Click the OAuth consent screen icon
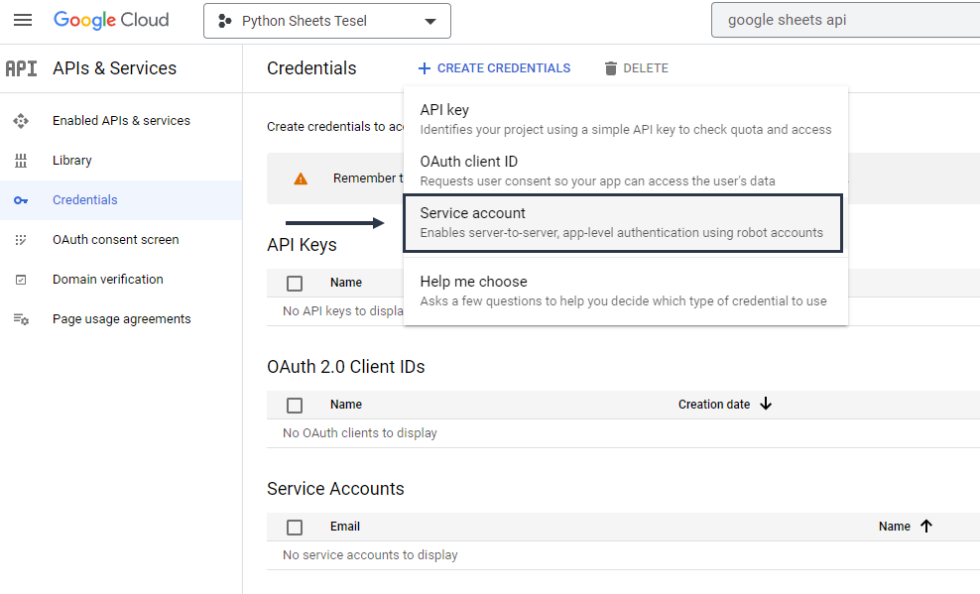This screenshot has width=980, height=594. coord(21,240)
